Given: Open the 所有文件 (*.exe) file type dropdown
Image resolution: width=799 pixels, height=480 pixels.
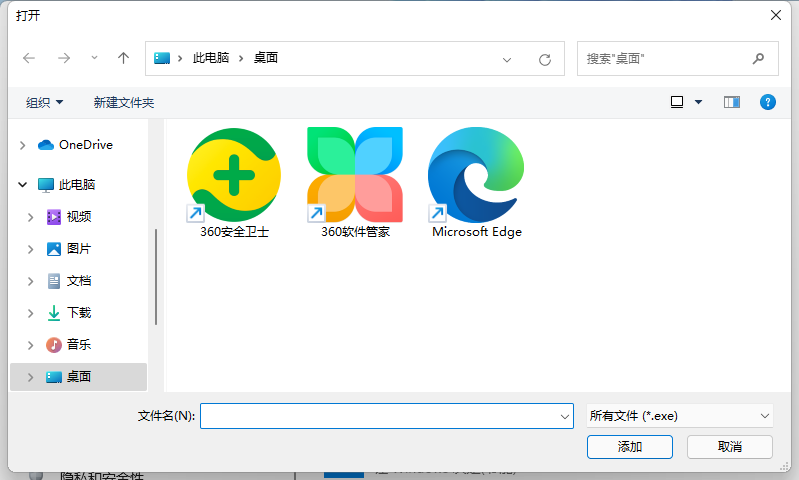Looking at the screenshot, I should pos(679,416).
